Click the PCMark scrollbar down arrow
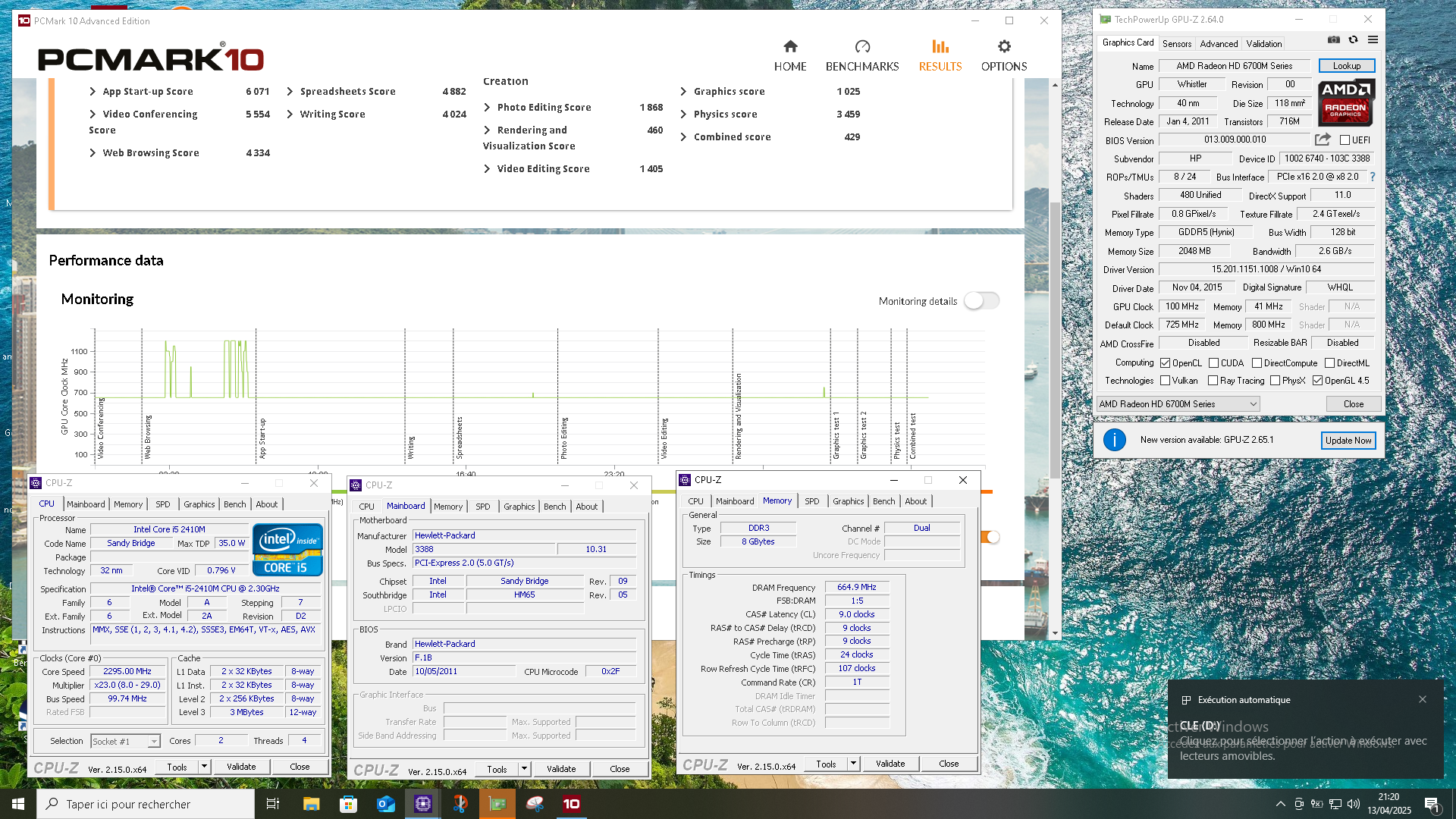 1055,632
